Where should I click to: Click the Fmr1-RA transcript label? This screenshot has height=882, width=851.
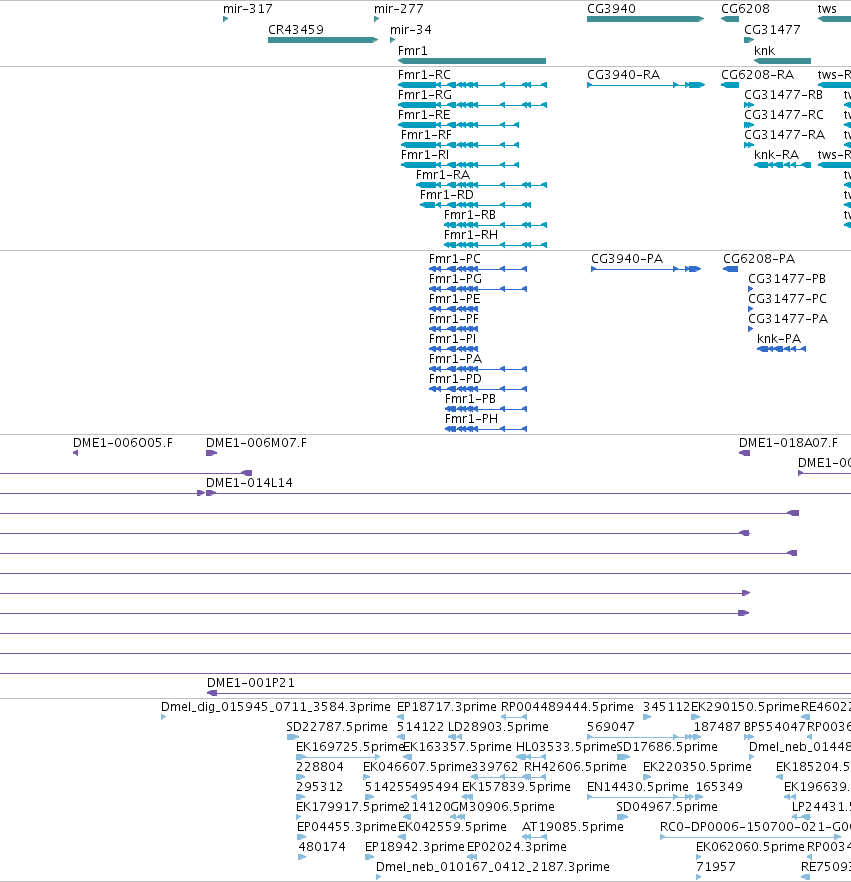(443, 175)
